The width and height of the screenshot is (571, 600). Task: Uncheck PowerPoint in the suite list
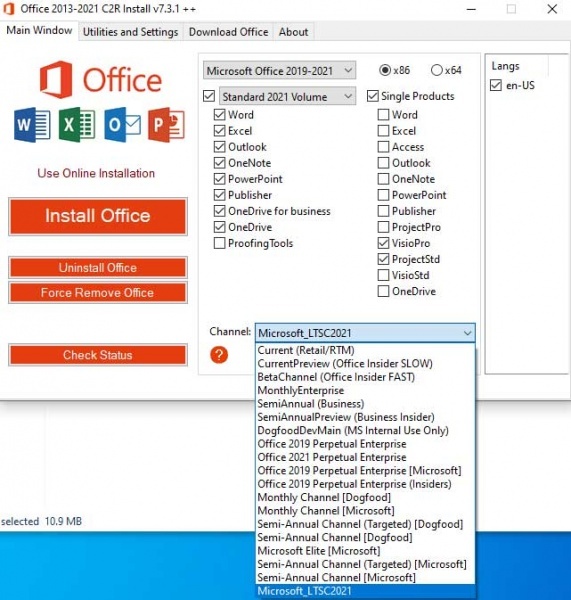[219, 179]
